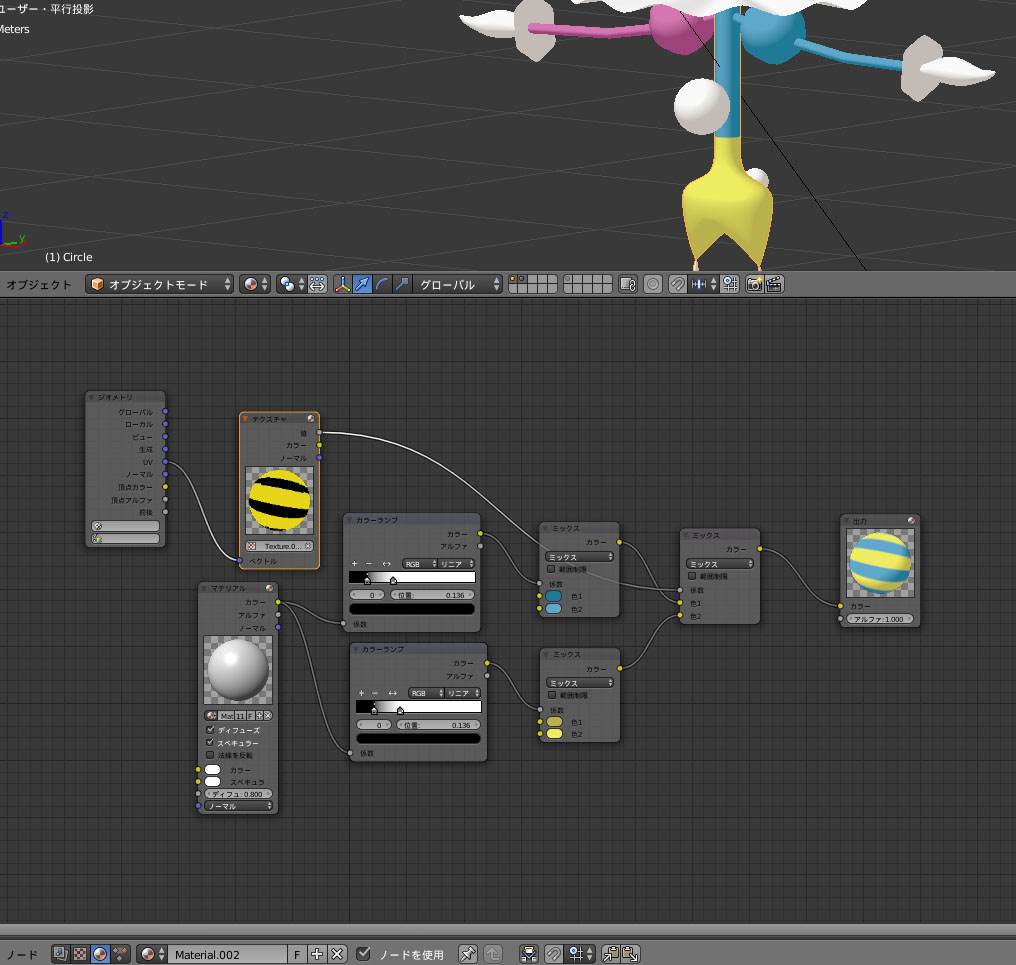Collapse the Geometry node via its triangle
1016x965 pixels.
tap(91, 397)
